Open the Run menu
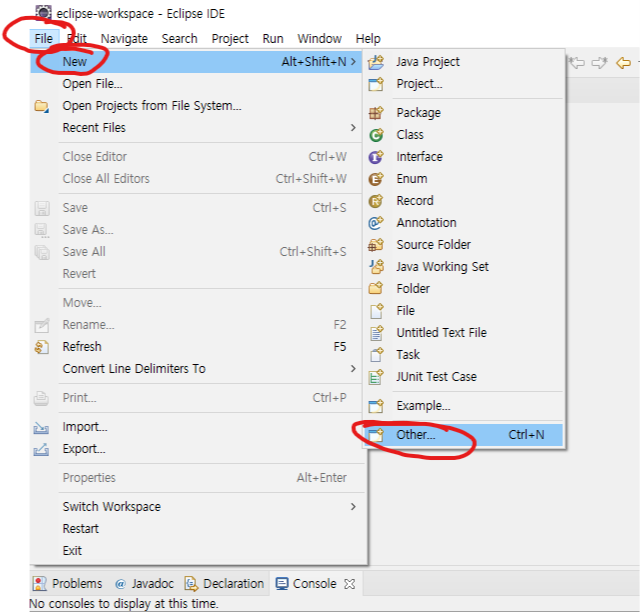 click(273, 38)
